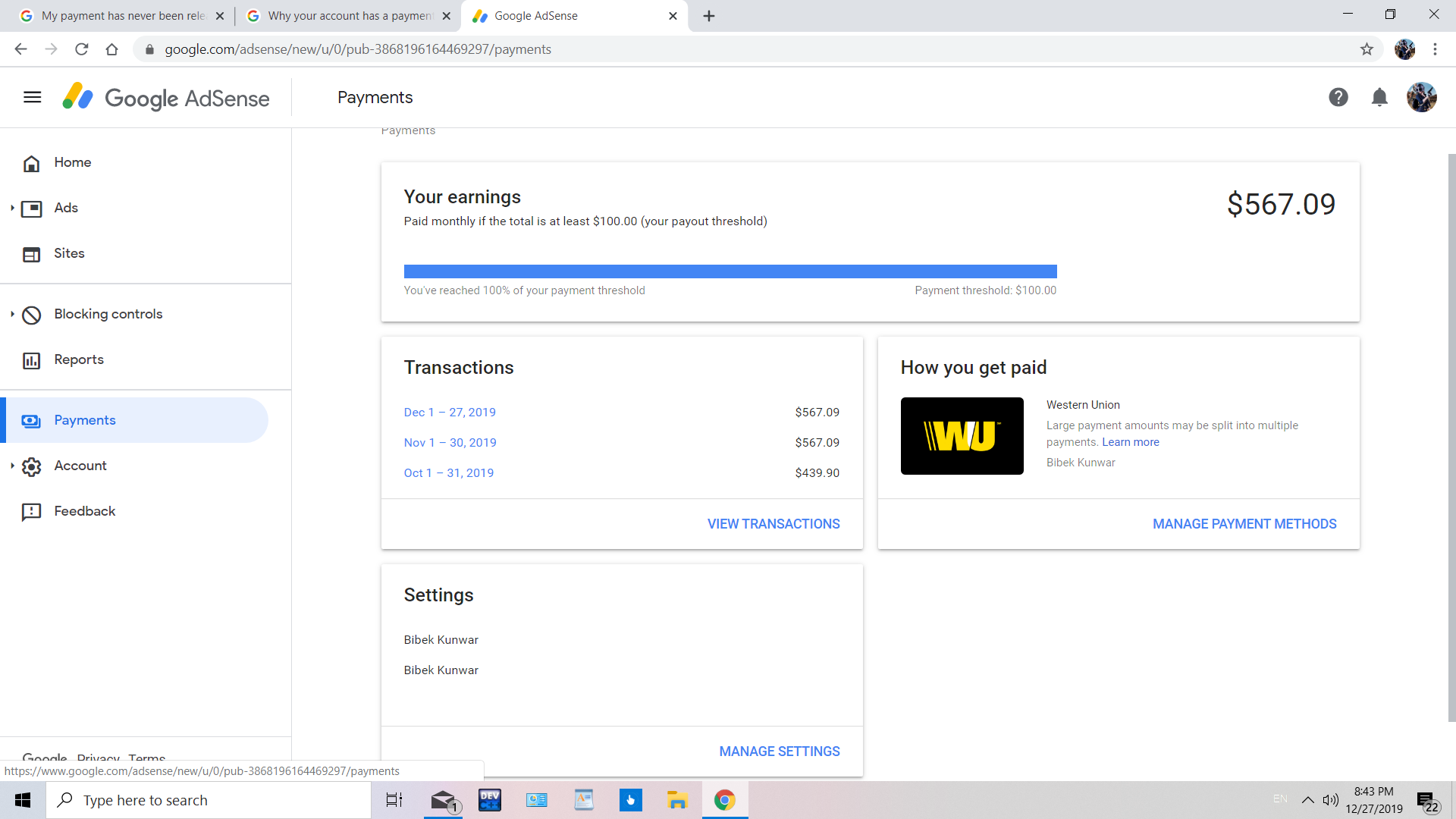Expand the Ads sidebar section
Viewport: 1456px width, 819px height.
pyautogui.click(x=12, y=208)
